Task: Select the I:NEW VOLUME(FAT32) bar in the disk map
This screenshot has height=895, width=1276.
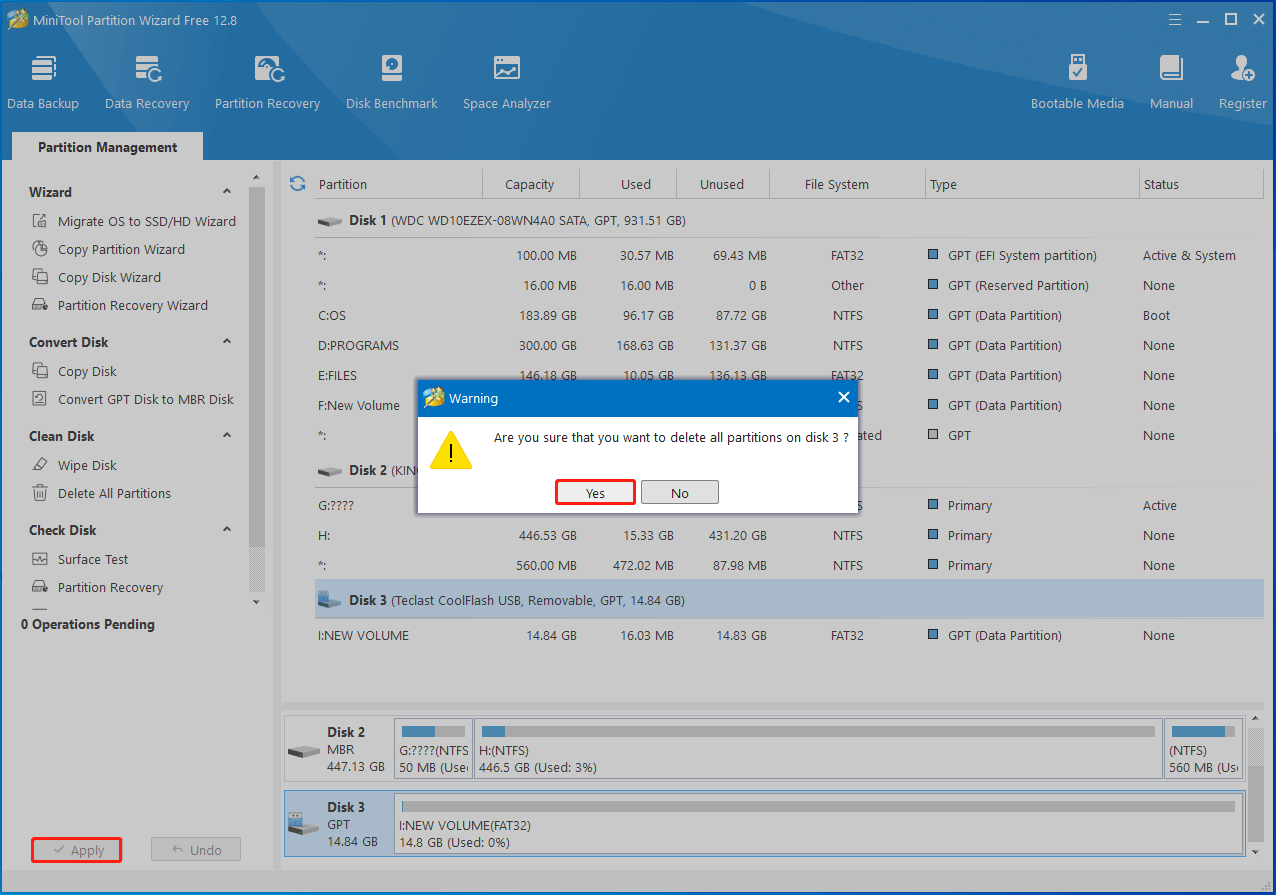Action: tap(818, 824)
